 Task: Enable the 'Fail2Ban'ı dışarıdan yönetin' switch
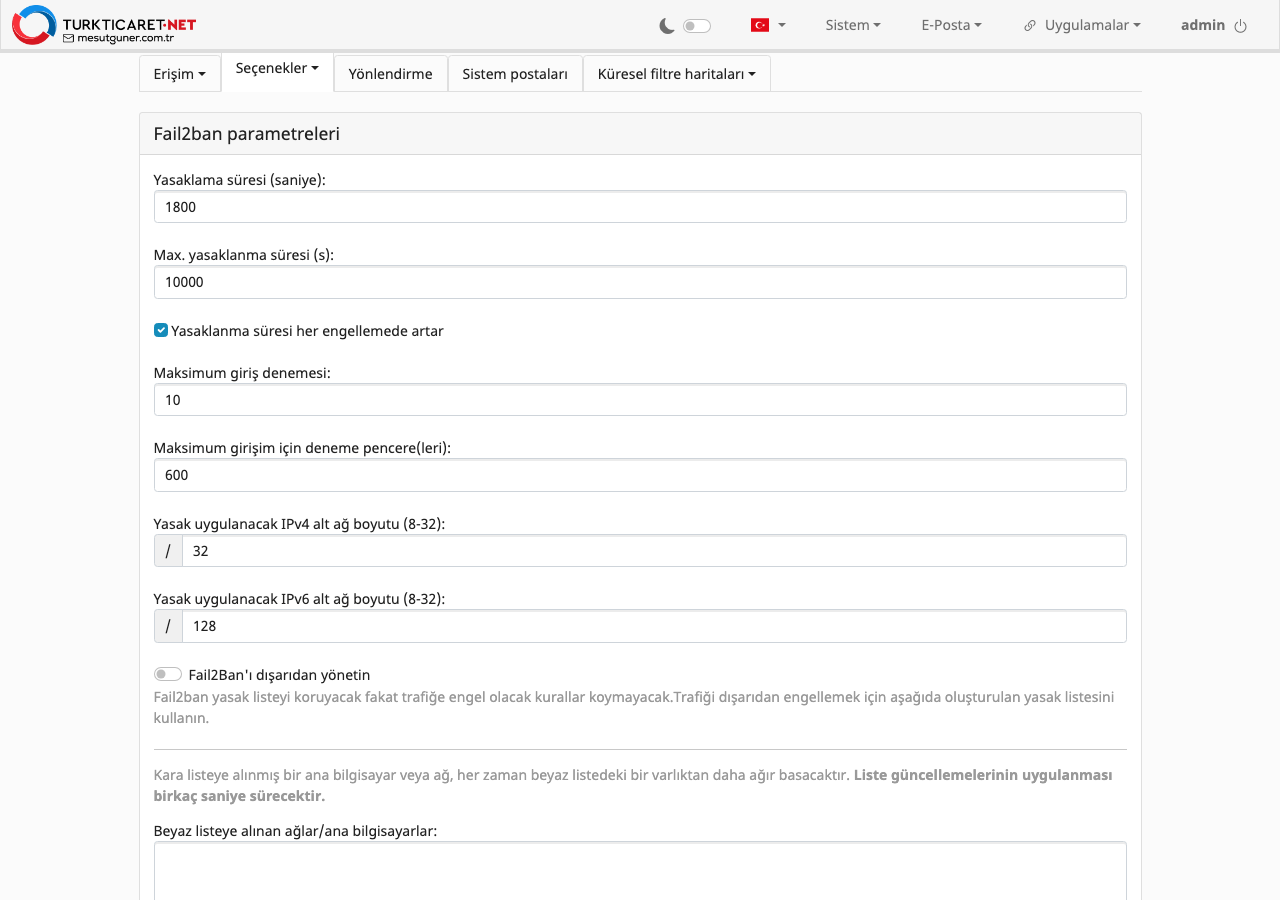pos(168,674)
